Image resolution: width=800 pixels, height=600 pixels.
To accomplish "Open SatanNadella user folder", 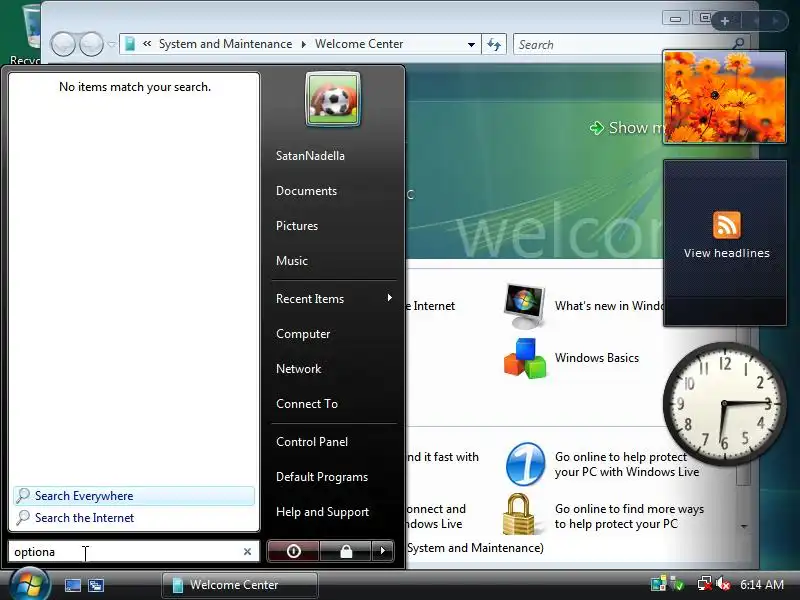I will tap(310, 156).
